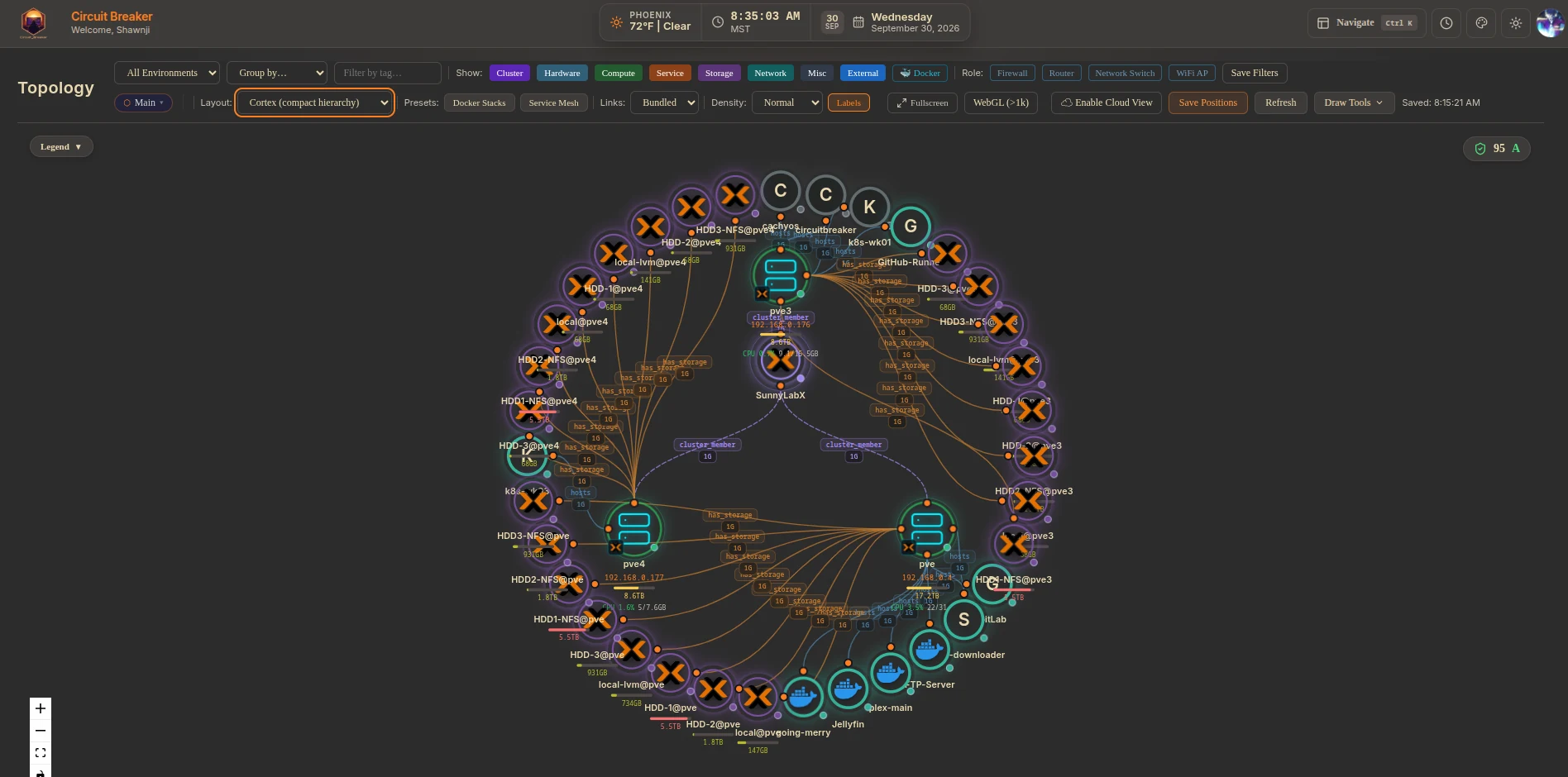The height and width of the screenshot is (777, 1568).
Task: Click the Enable Cloud View button
Action: pos(1107,102)
